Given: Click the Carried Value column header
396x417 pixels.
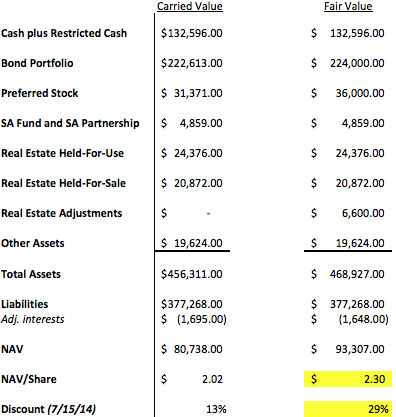Looking at the screenshot, I should point(190,6).
